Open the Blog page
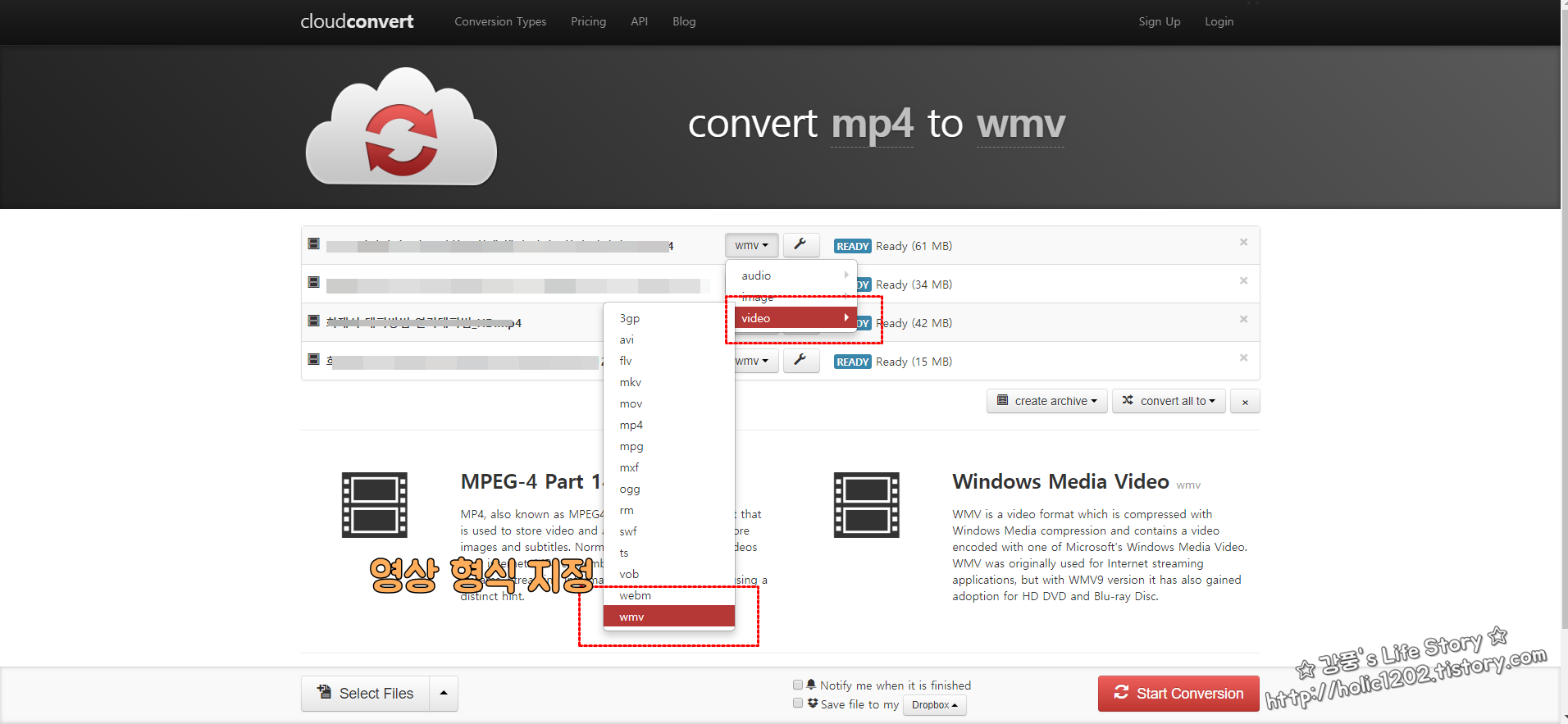This screenshot has height=724, width=1568. coord(684,21)
